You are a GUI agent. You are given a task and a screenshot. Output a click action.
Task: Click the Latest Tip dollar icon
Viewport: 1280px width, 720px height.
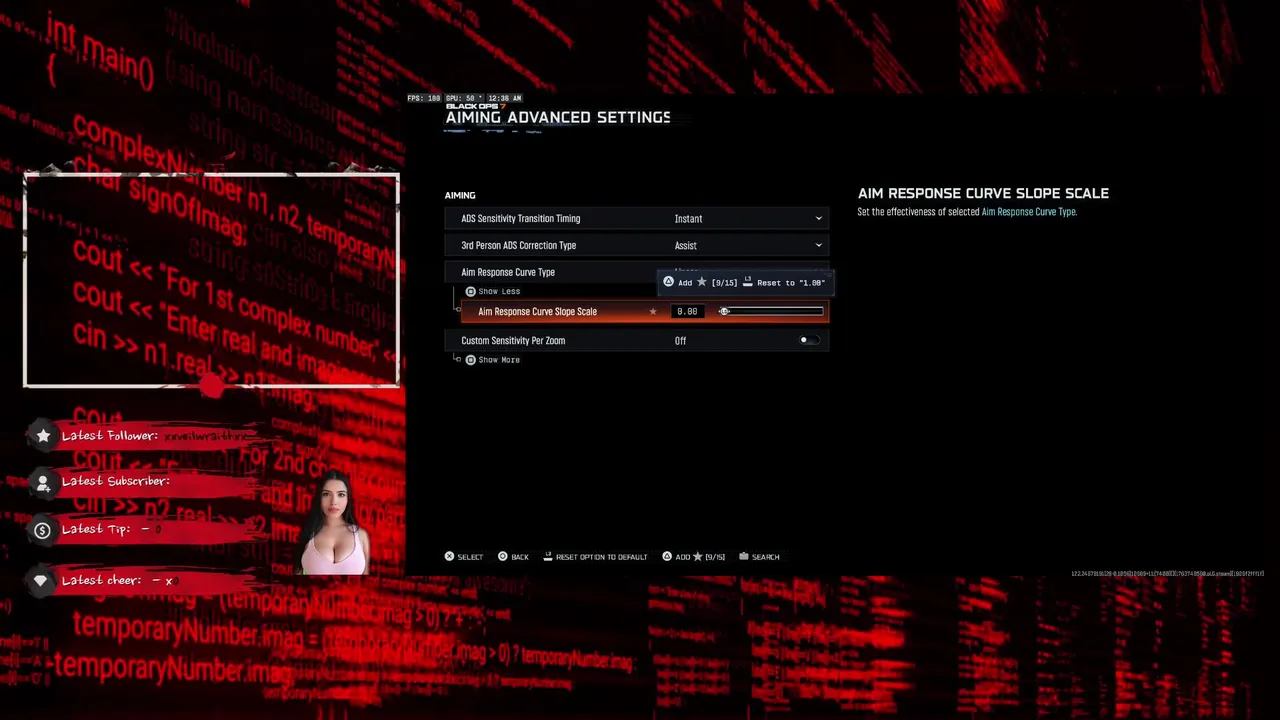pyautogui.click(x=42, y=530)
